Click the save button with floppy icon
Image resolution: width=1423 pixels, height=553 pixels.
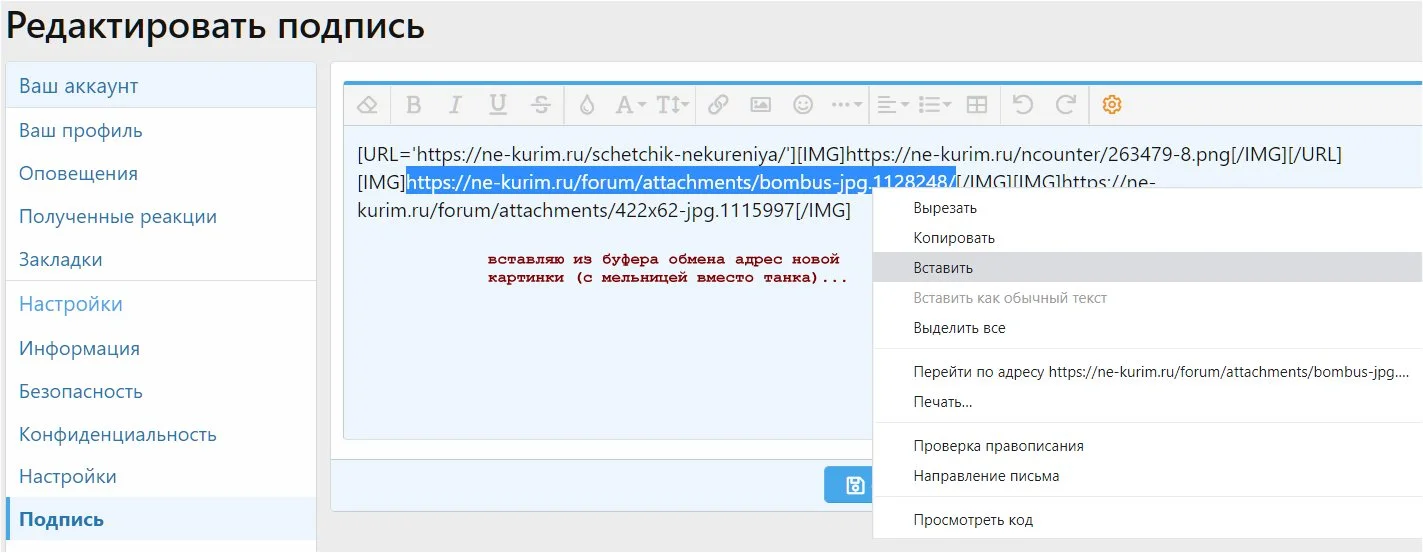point(849,485)
